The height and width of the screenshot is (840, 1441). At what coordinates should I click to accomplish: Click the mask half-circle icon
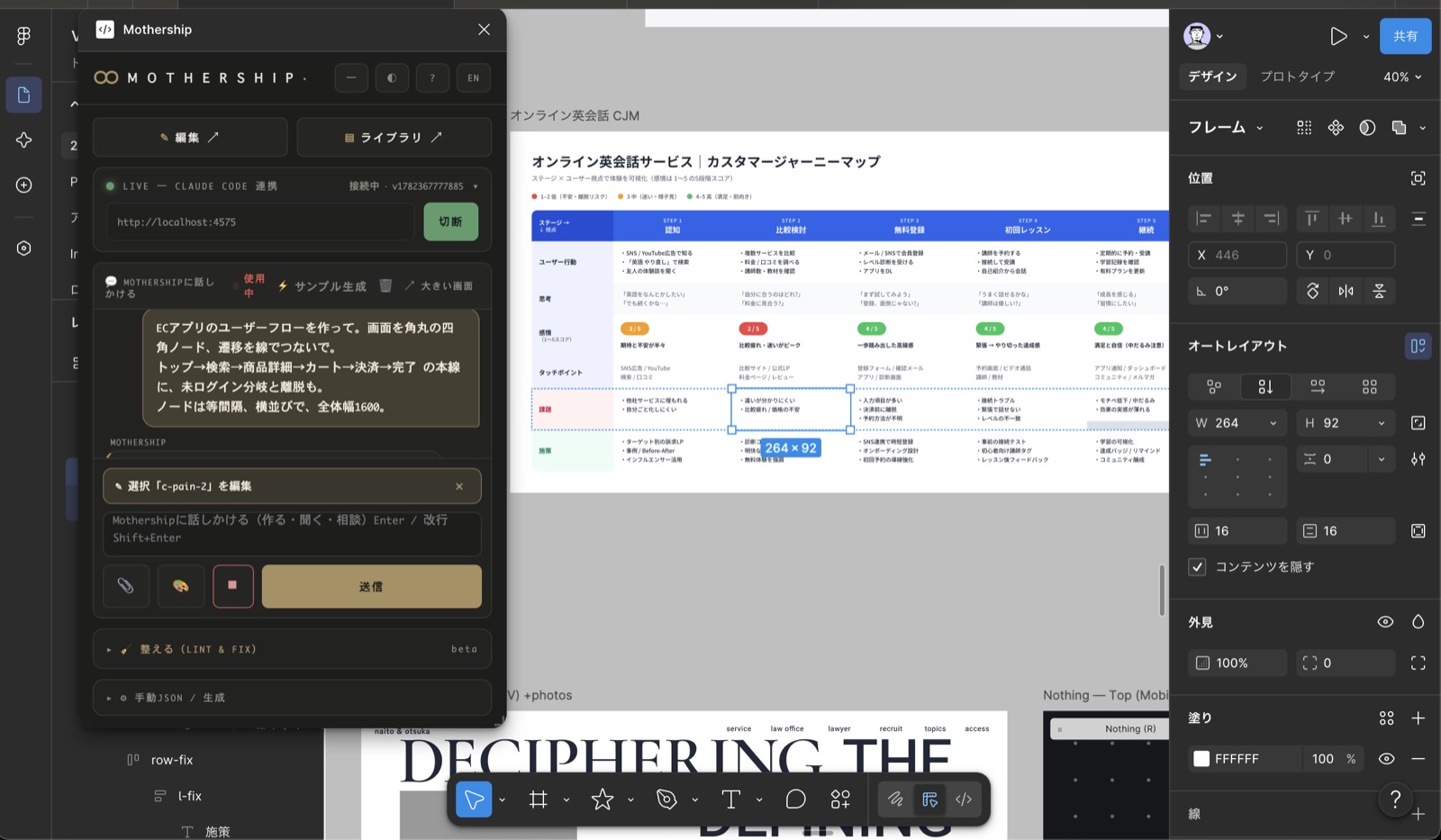click(1367, 128)
